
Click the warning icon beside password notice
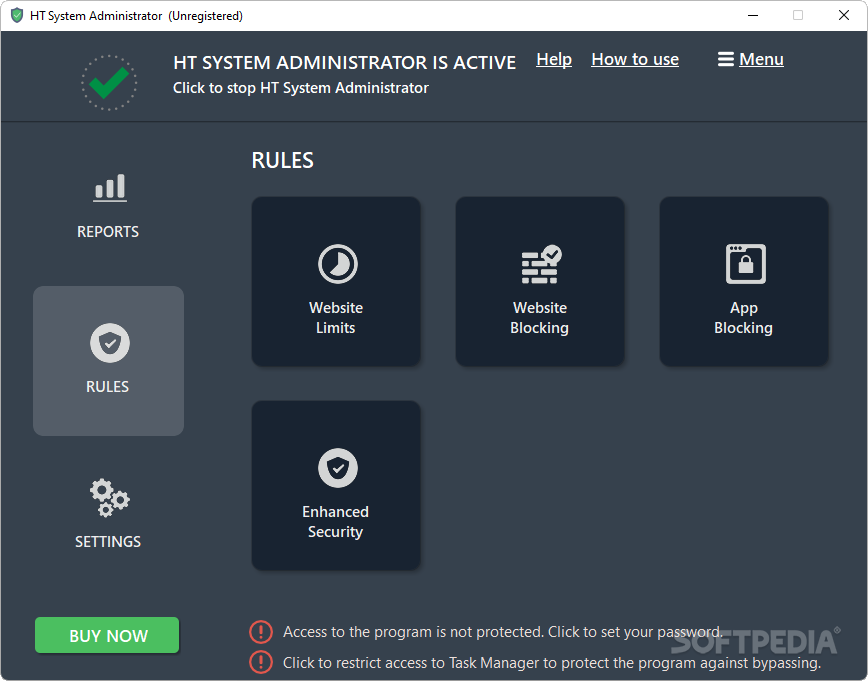[x=261, y=632]
